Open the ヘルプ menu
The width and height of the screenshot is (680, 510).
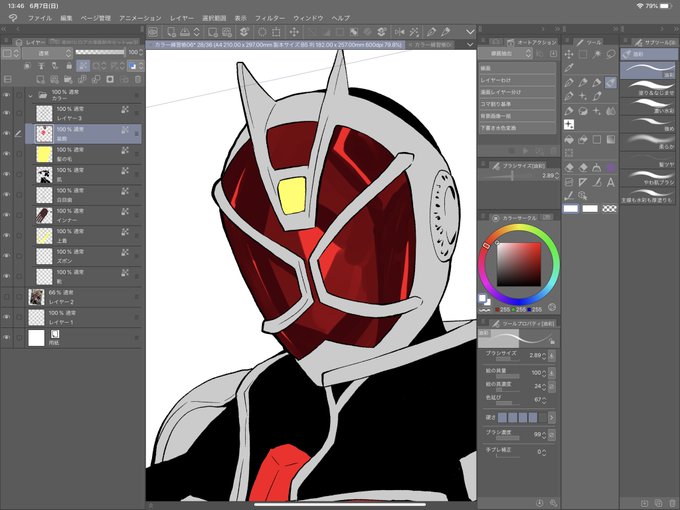[340, 18]
